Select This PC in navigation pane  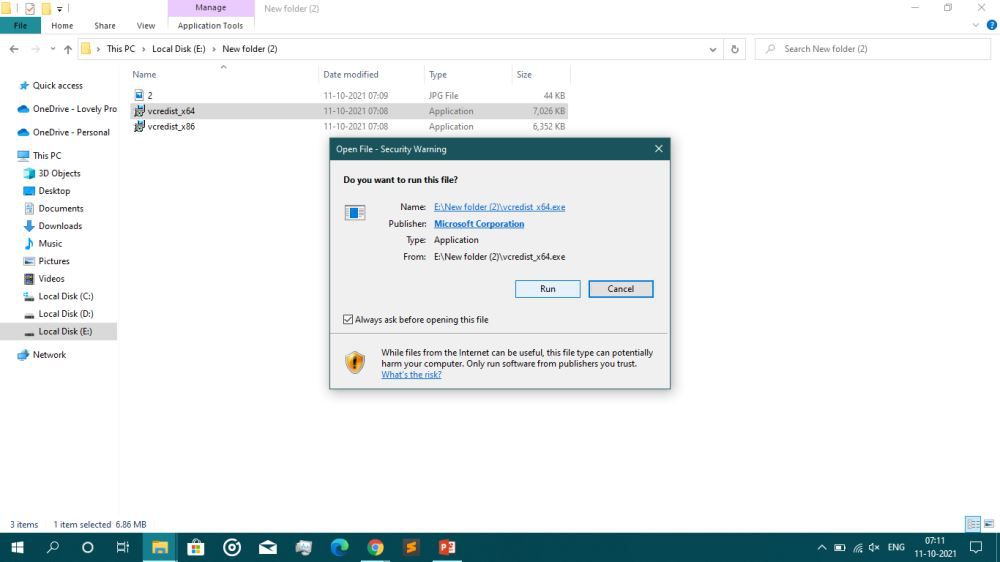click(x=47, y=156)
